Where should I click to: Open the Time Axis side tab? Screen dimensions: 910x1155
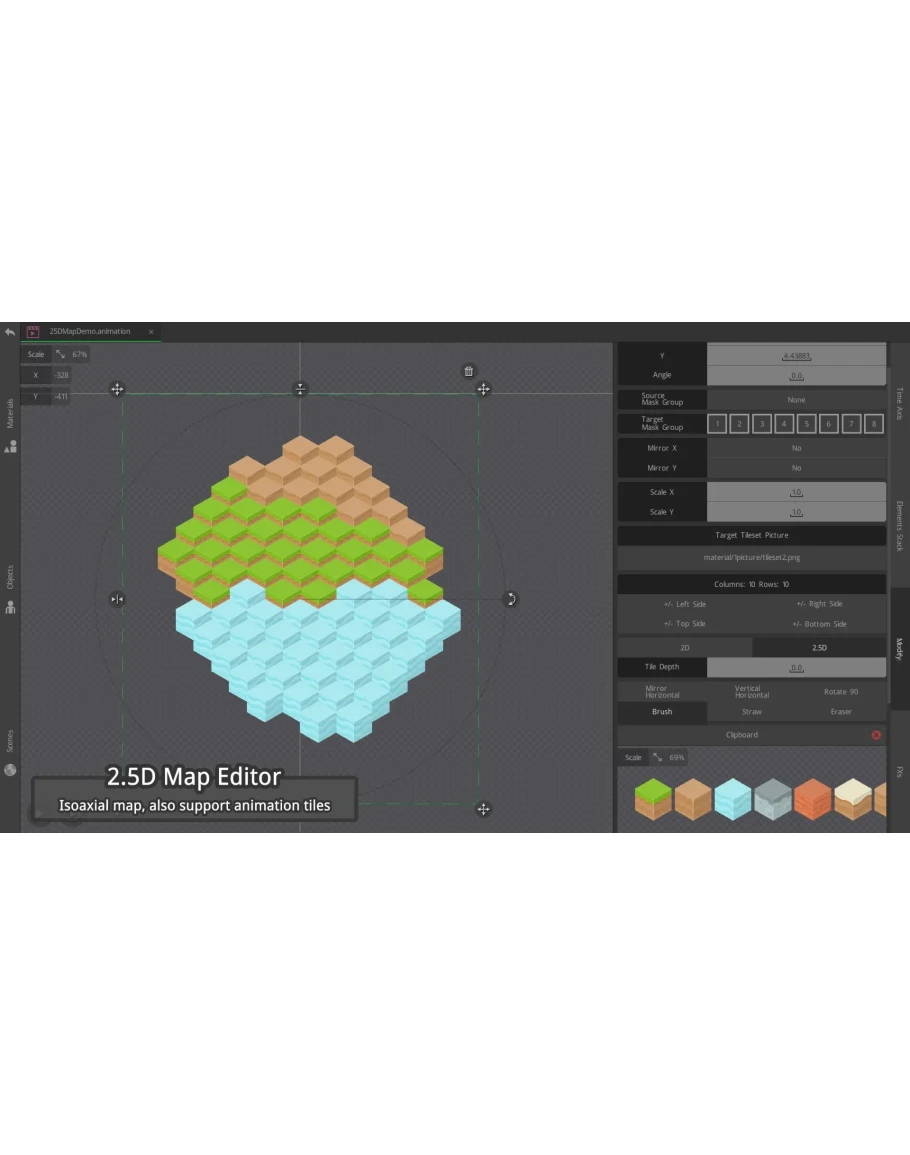(899, 403)
